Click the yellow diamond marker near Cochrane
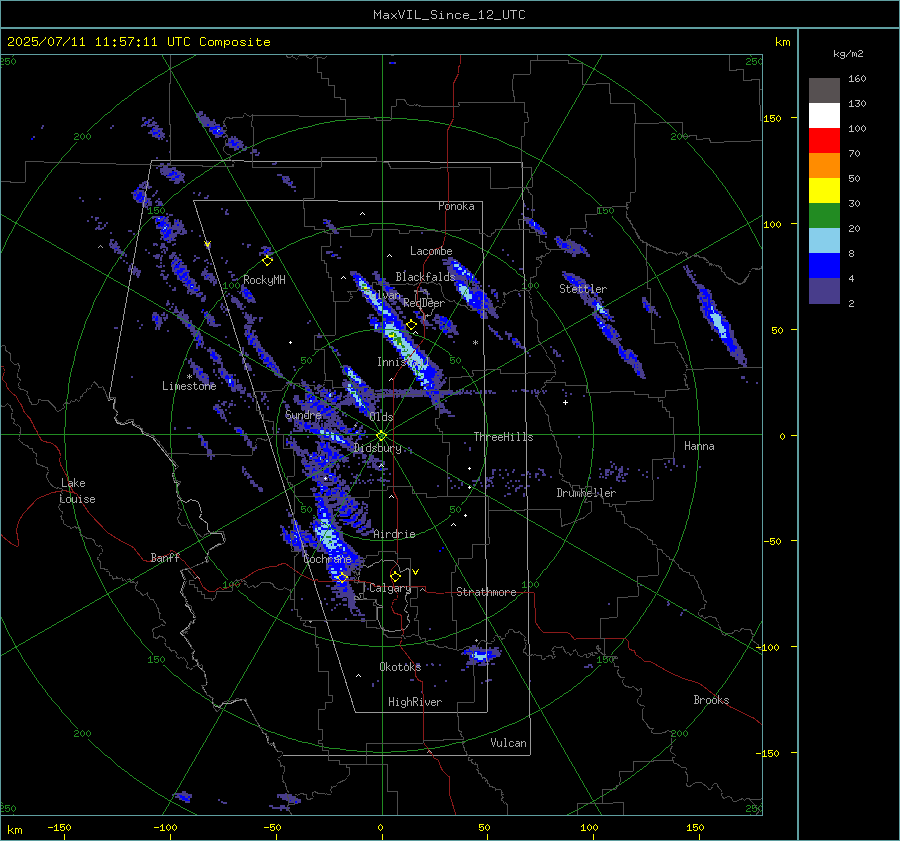The image size is (900, 841). pyautogui.click(x=342, y=577)
